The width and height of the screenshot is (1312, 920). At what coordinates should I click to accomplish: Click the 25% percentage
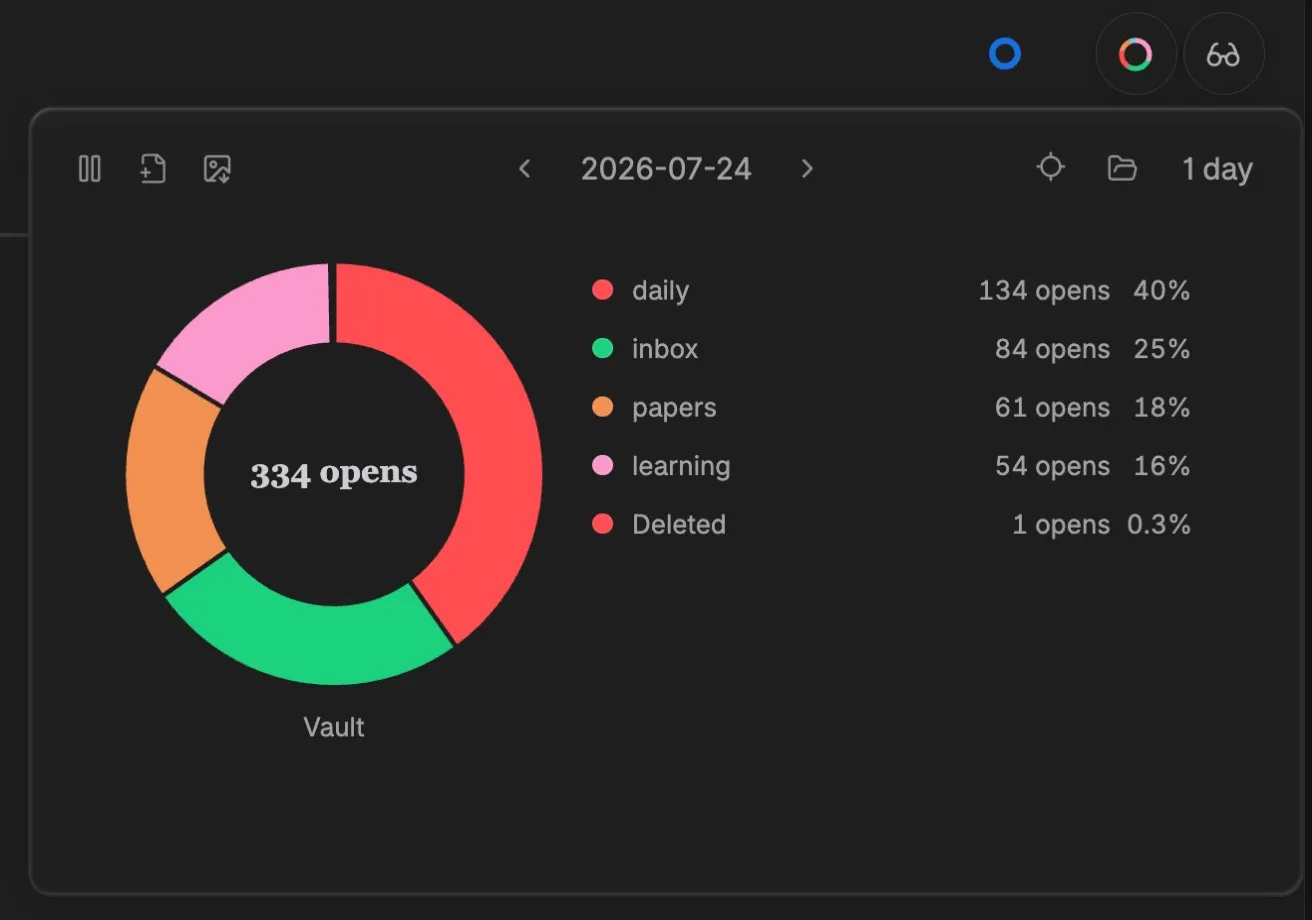coord(1162,349)
